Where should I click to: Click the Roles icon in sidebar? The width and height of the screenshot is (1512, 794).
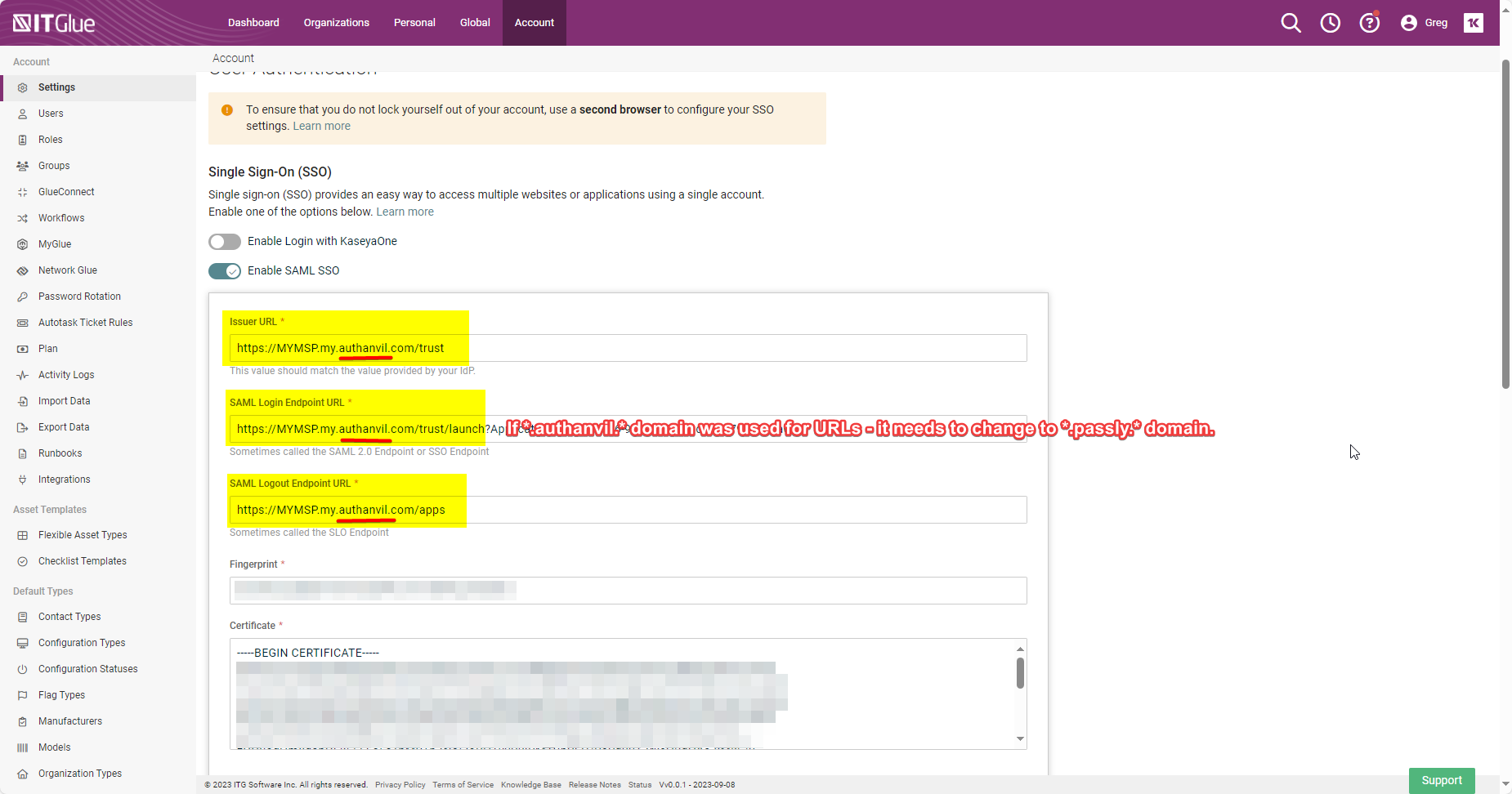pos(23,140)
